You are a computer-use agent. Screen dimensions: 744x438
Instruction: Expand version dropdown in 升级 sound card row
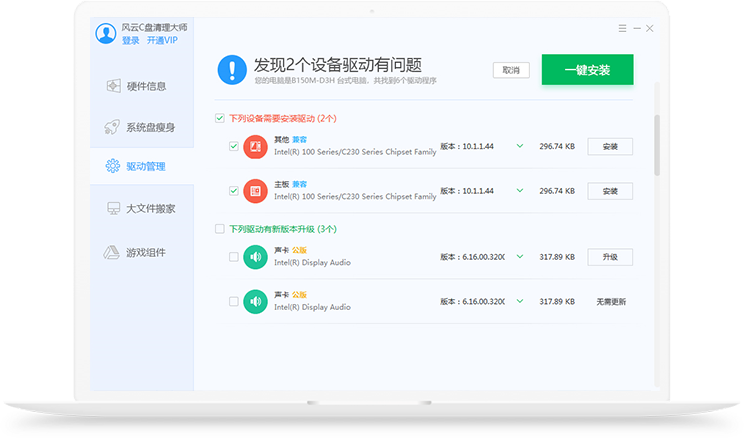pos(519,257)
